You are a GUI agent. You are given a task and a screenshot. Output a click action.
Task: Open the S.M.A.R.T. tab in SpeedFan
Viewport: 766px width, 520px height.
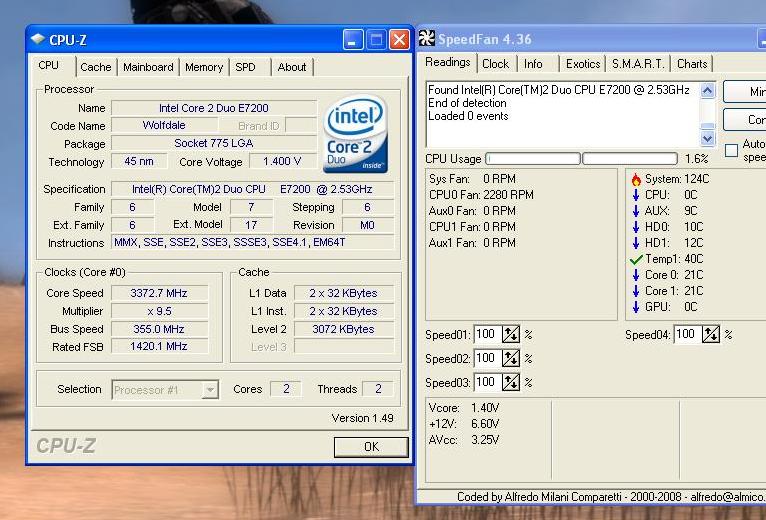[638, 64]
